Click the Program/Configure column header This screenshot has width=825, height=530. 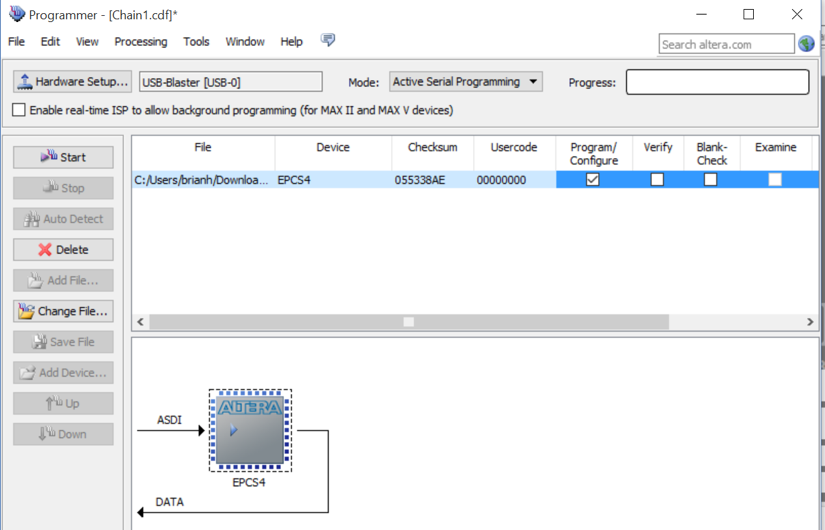[x=594, y=153]
